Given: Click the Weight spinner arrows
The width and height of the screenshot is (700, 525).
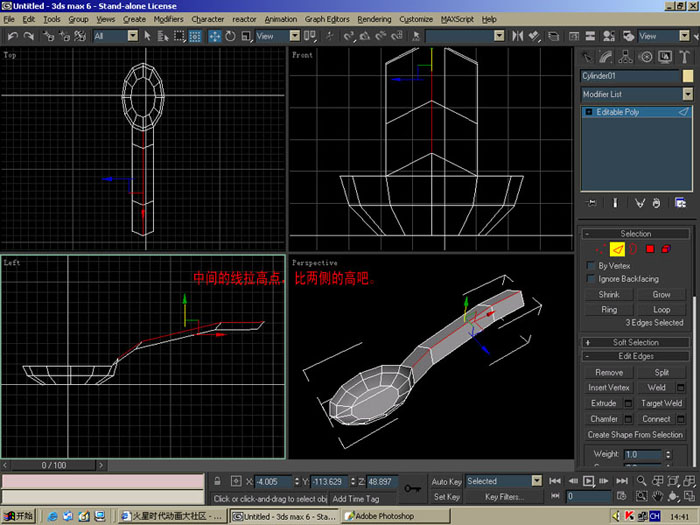Looking at the screenshot, I should click(668, 454).
